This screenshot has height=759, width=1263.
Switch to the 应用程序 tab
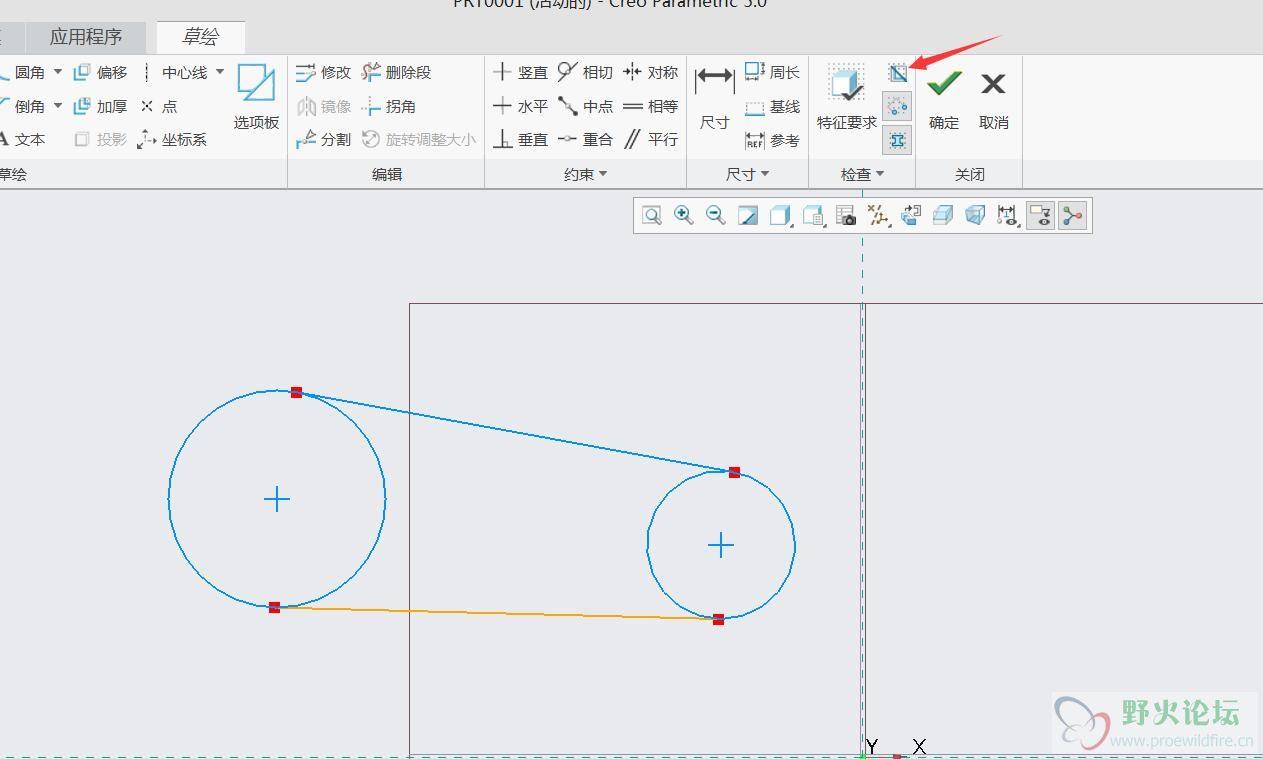click(86, 37)
